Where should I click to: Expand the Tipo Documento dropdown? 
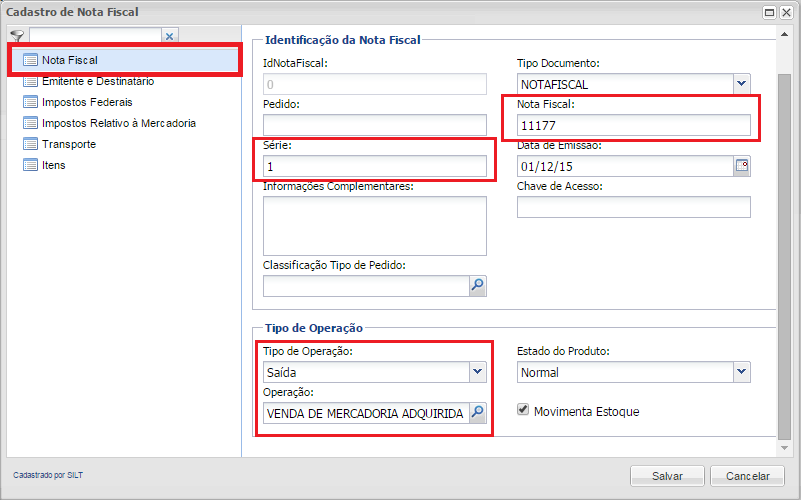click(x=741, y=85)
